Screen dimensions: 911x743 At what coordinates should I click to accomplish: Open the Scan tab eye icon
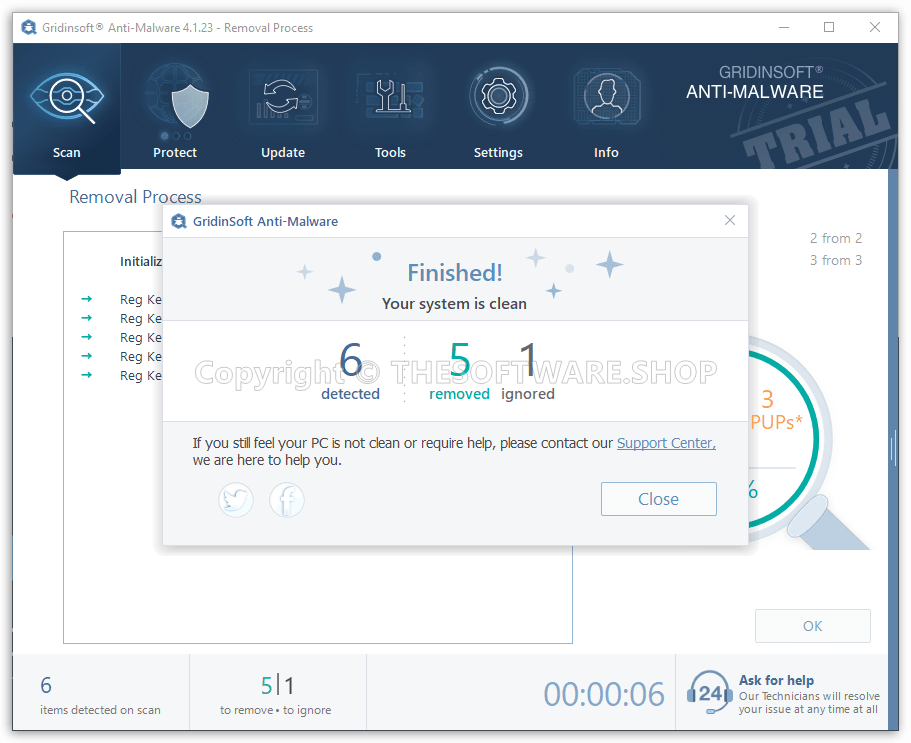coord(66,98)
